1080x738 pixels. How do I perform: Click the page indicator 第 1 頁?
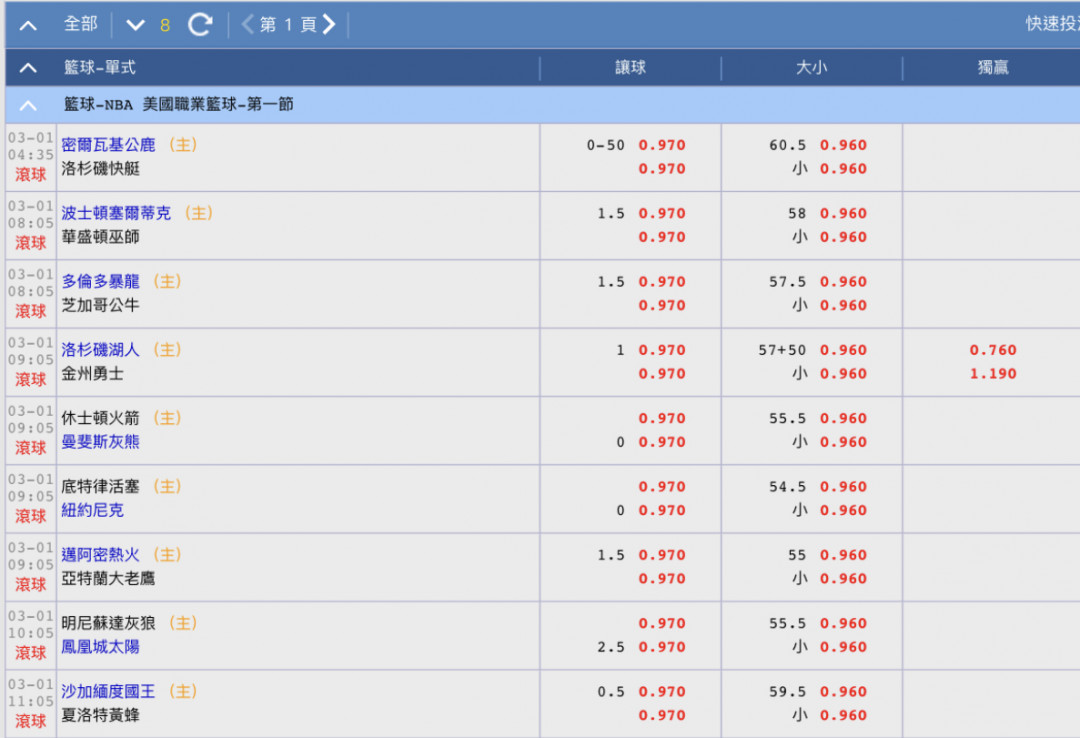[x=288, y=25]
